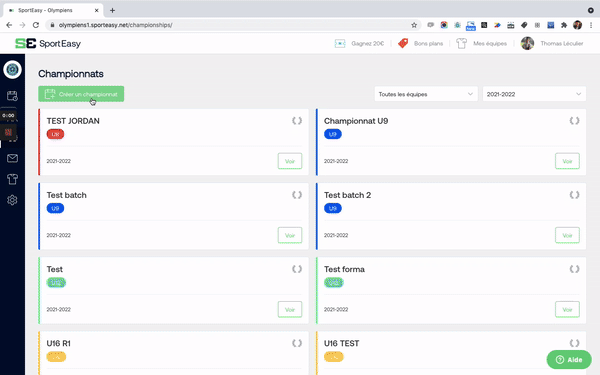The height and width of the screenshot is (375, 600).
Task: Click the brackets icon on U16 TEST card
Action: 574,343
